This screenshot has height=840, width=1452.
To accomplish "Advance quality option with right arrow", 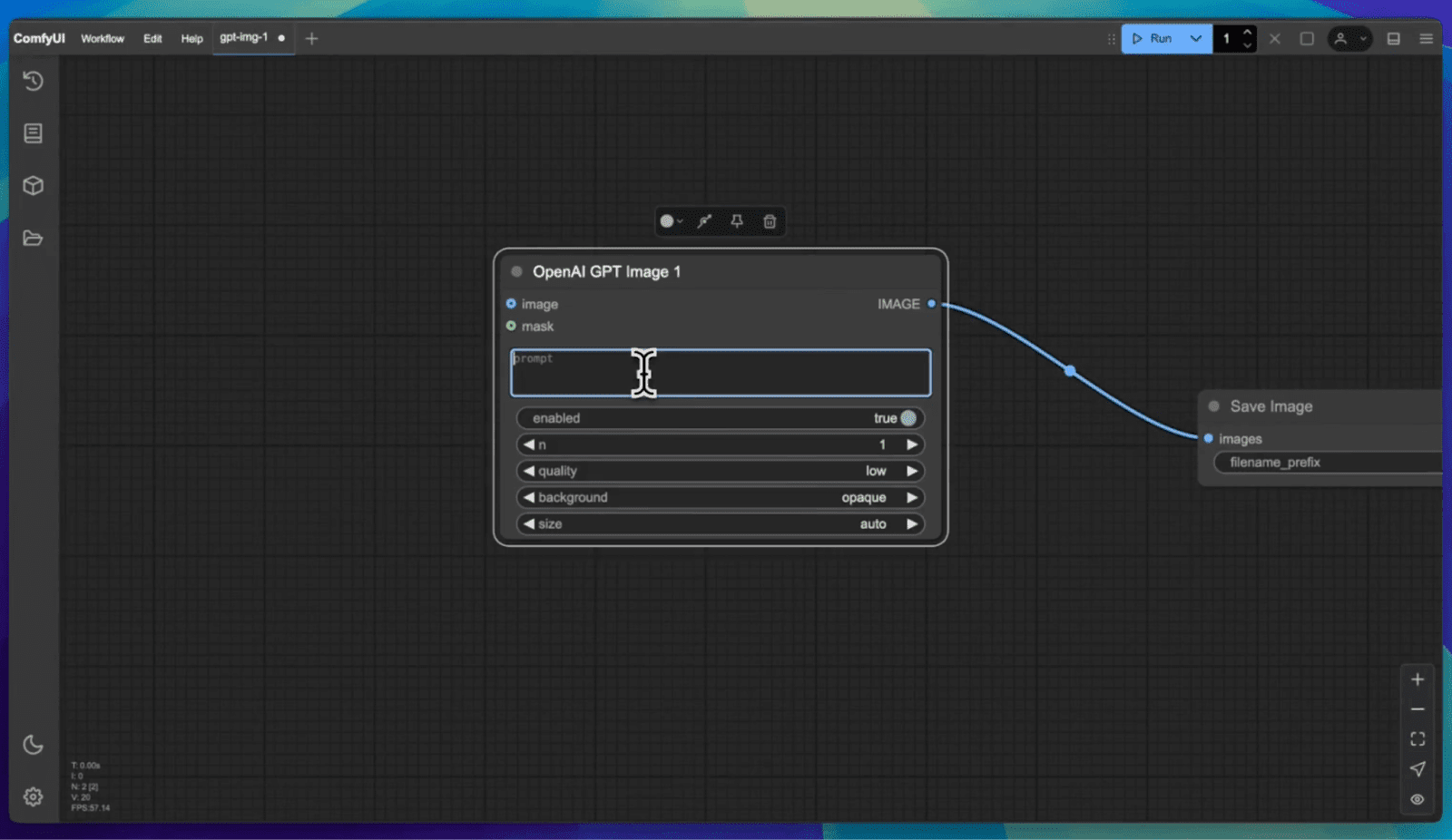I will pos(912,471).
